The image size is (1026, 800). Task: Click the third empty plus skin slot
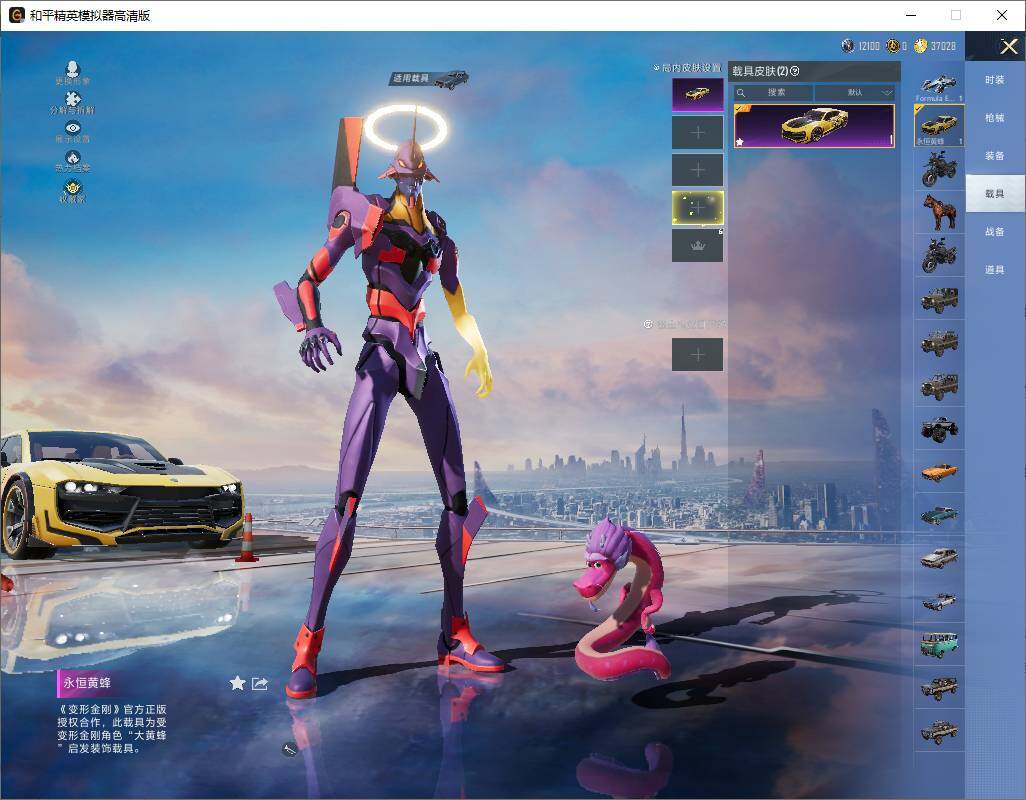coord(698,170)
